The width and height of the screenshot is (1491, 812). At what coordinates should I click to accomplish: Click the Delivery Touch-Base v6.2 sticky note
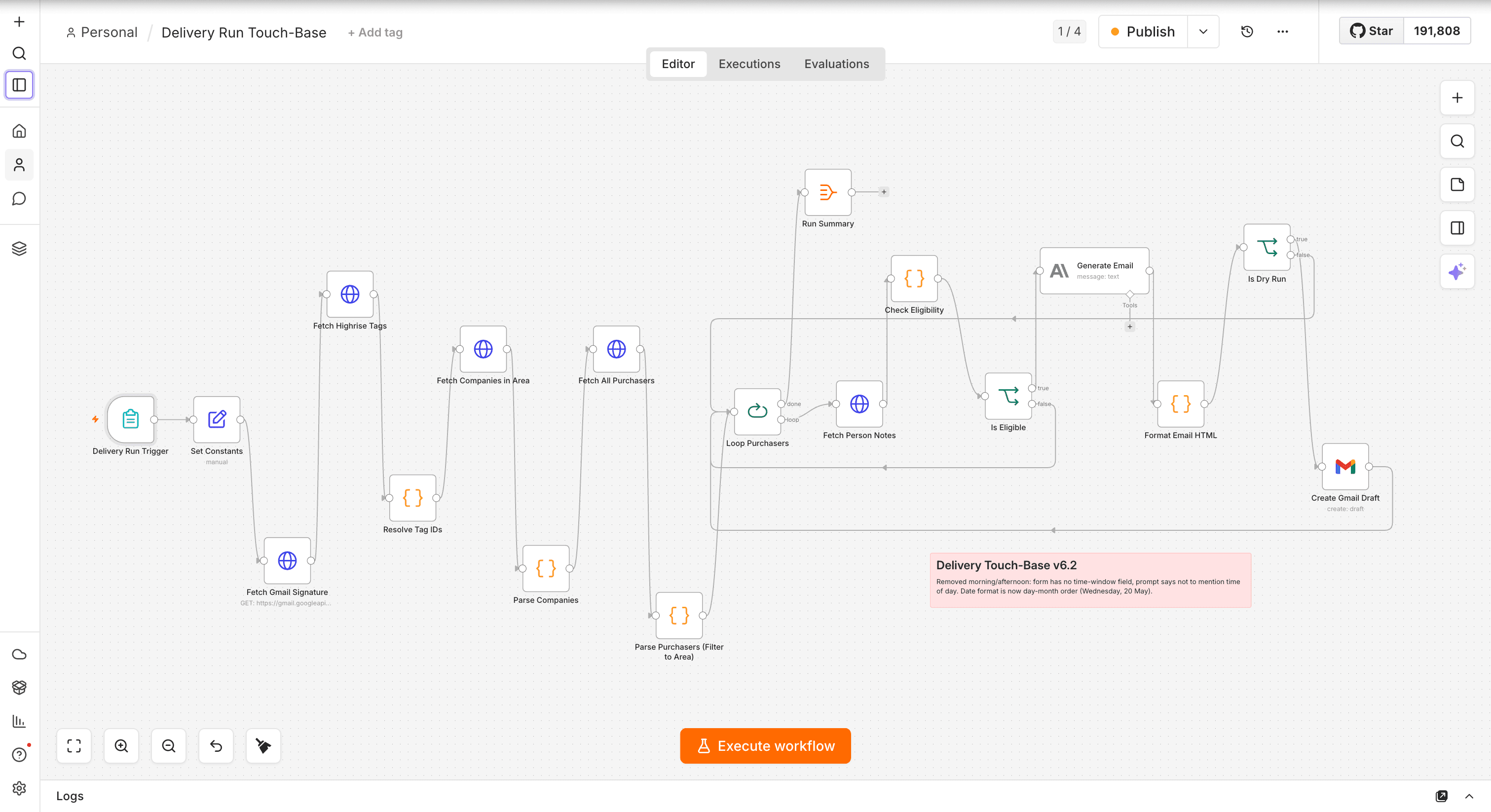[1090, 580]
